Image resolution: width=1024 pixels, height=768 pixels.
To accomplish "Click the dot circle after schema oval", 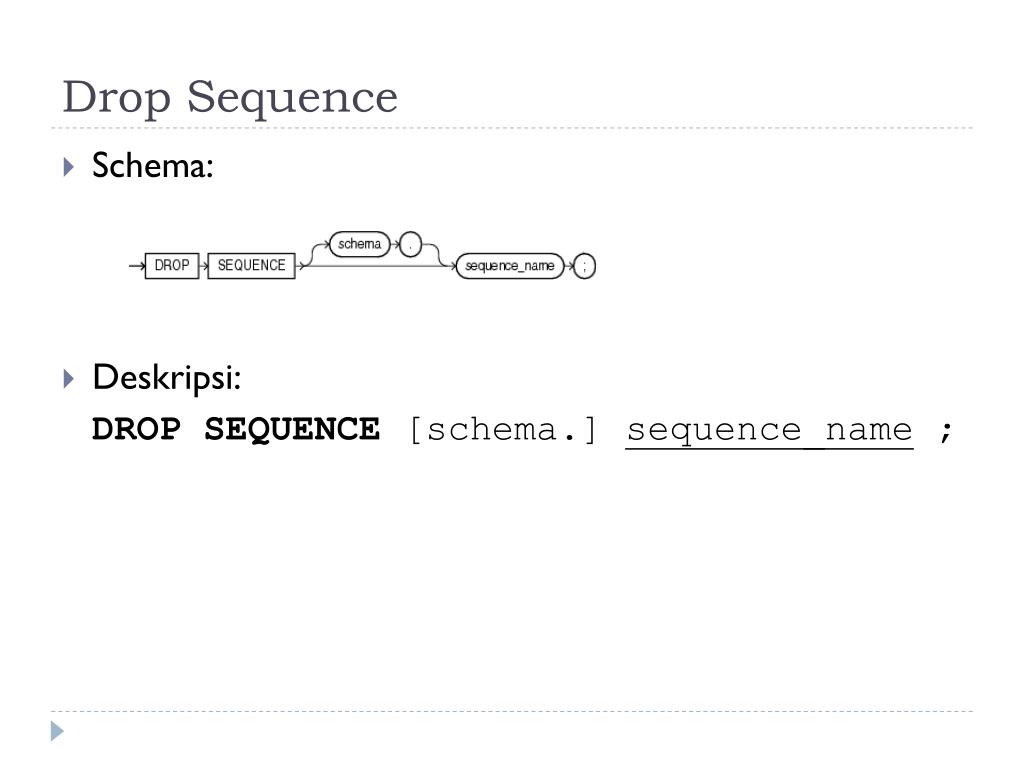I will [x=410, y=245].
